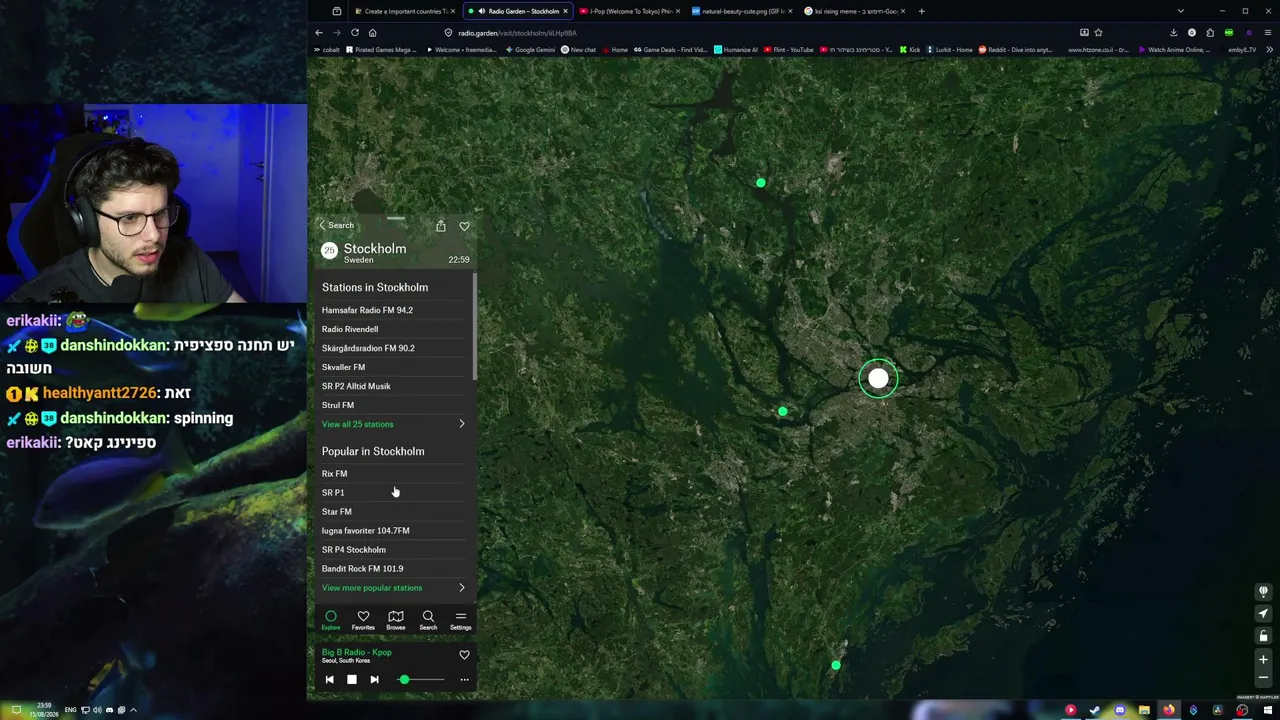1280x720 pixels.
Task: Stop radio playback
Action: click(352, 680)
